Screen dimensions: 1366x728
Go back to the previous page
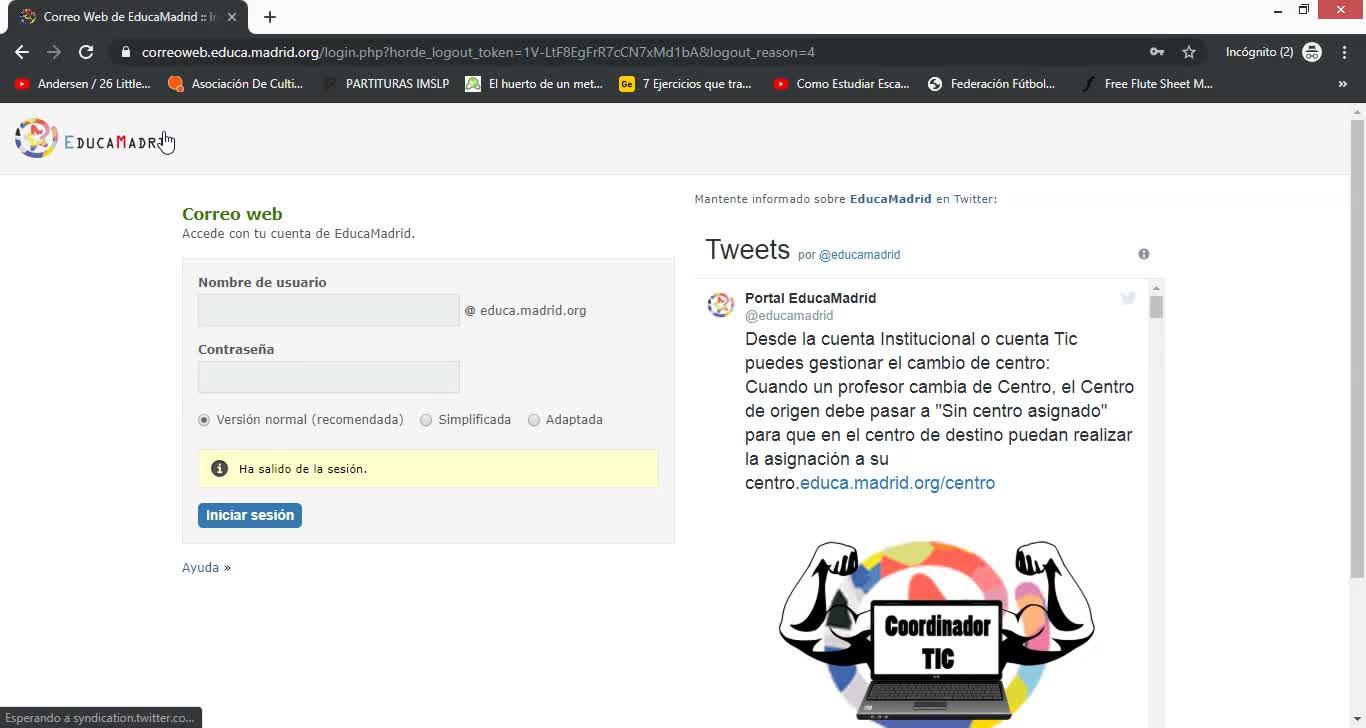(22, 52)
